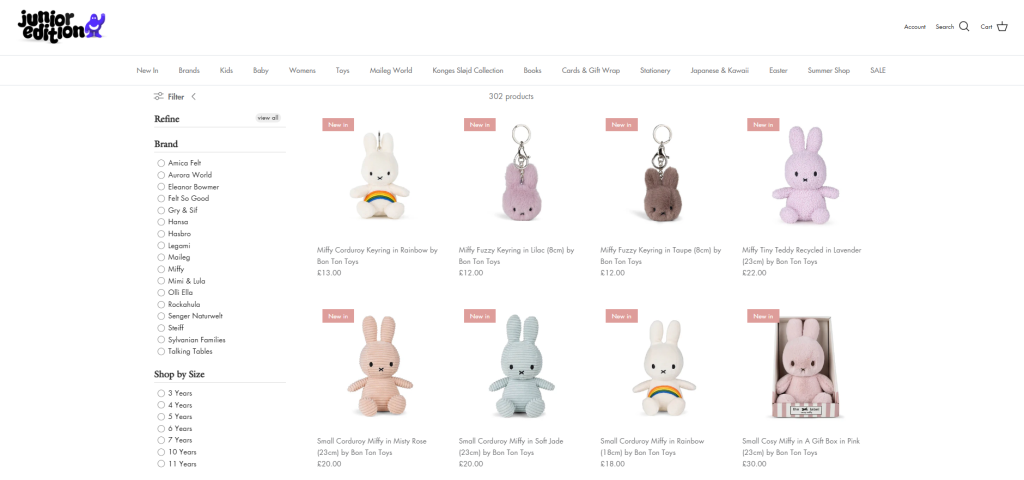
Task: Filter by size 5 Years
Action: pos(174,417)
